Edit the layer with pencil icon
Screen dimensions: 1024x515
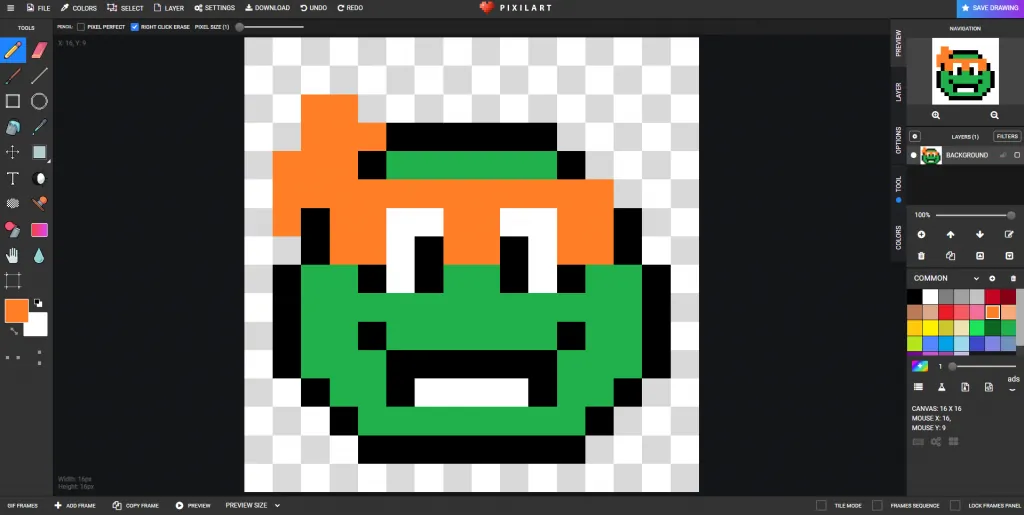click(x=1009, y=234)
